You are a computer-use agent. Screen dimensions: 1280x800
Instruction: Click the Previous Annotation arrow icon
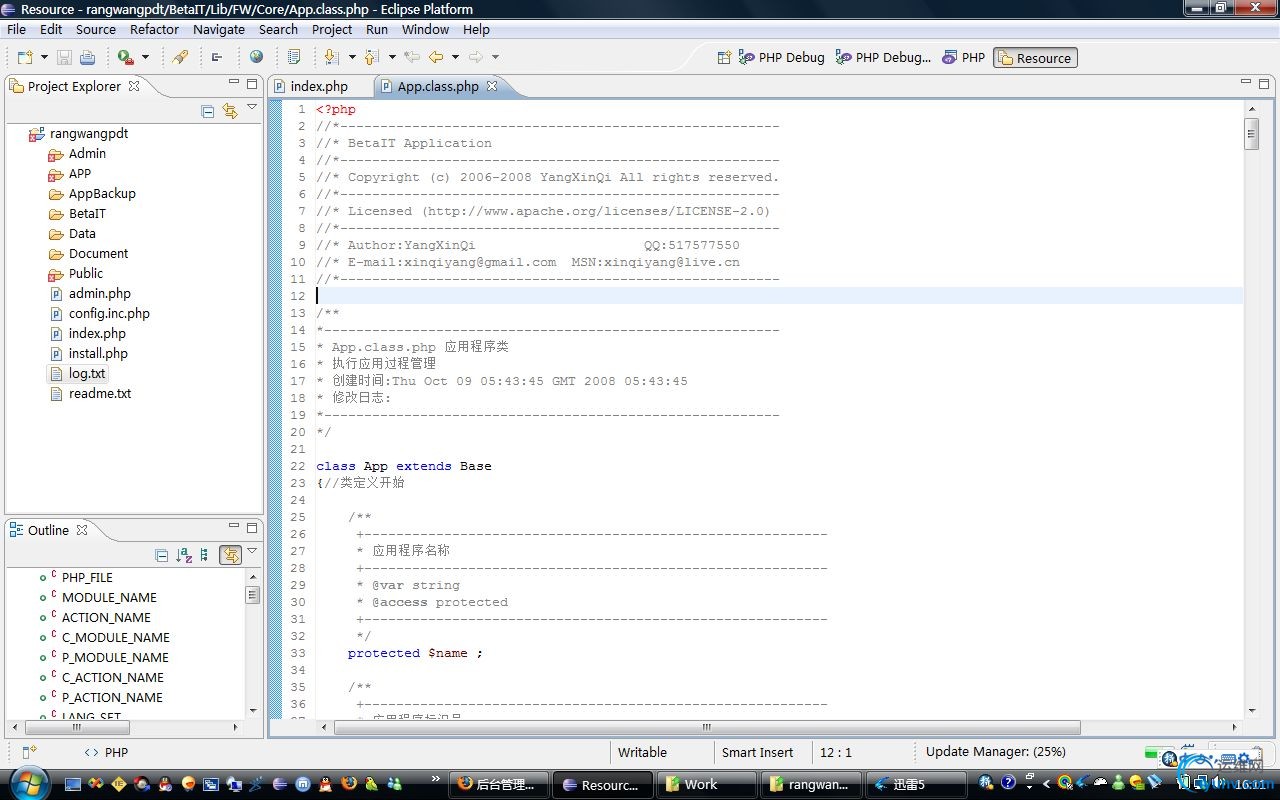(372, 57)
